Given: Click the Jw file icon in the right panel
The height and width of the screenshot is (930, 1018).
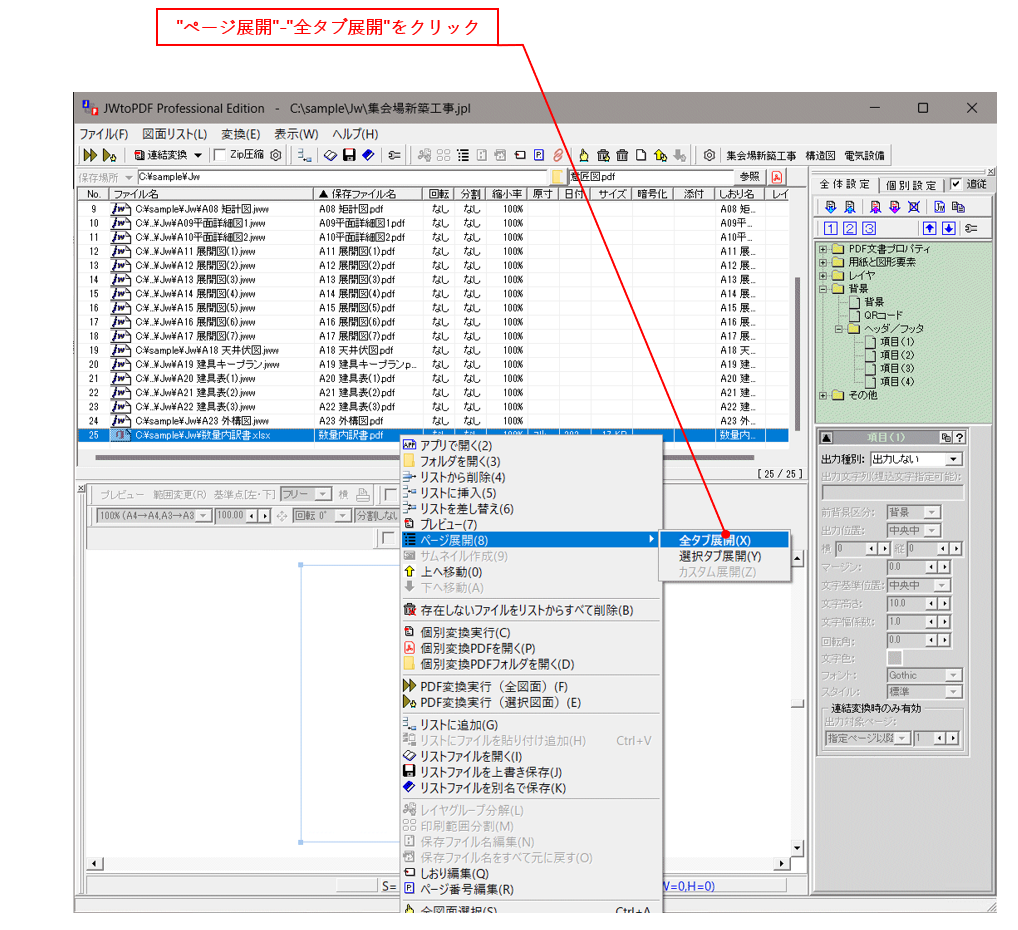Looking at the screenshot, I should click(x=939, y=207).
